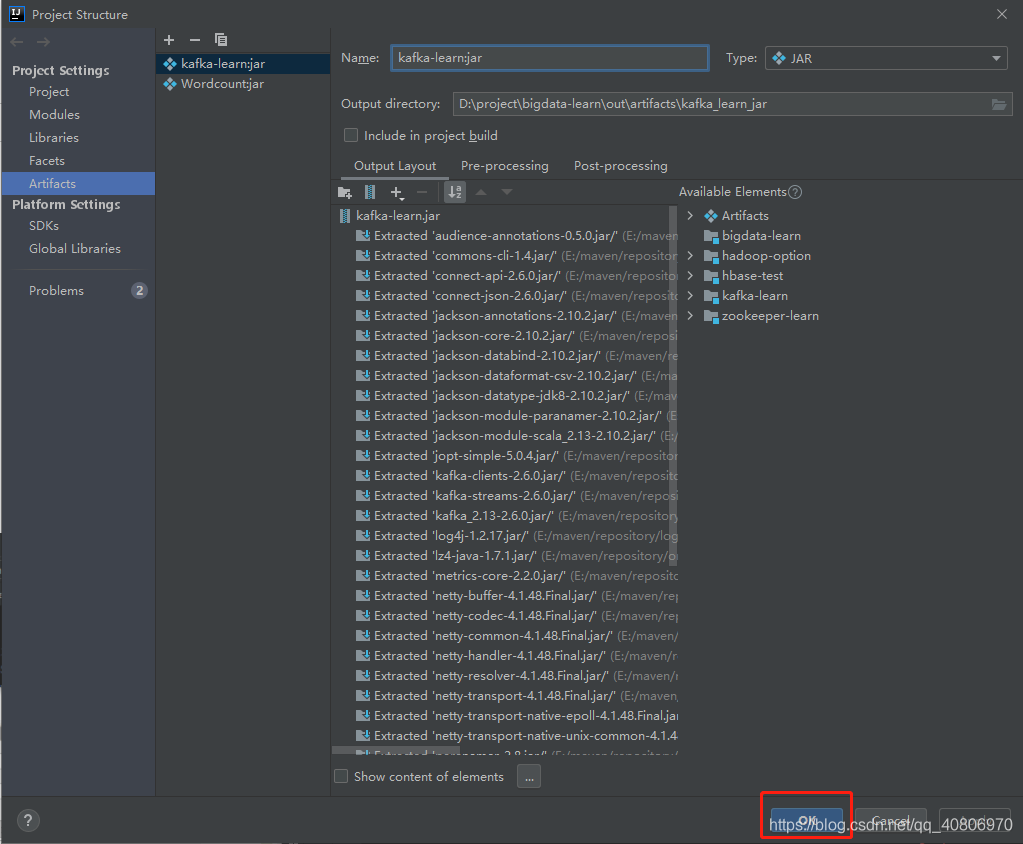
Task: Create archive in output layout toolbar
Action: coord(369,192)
